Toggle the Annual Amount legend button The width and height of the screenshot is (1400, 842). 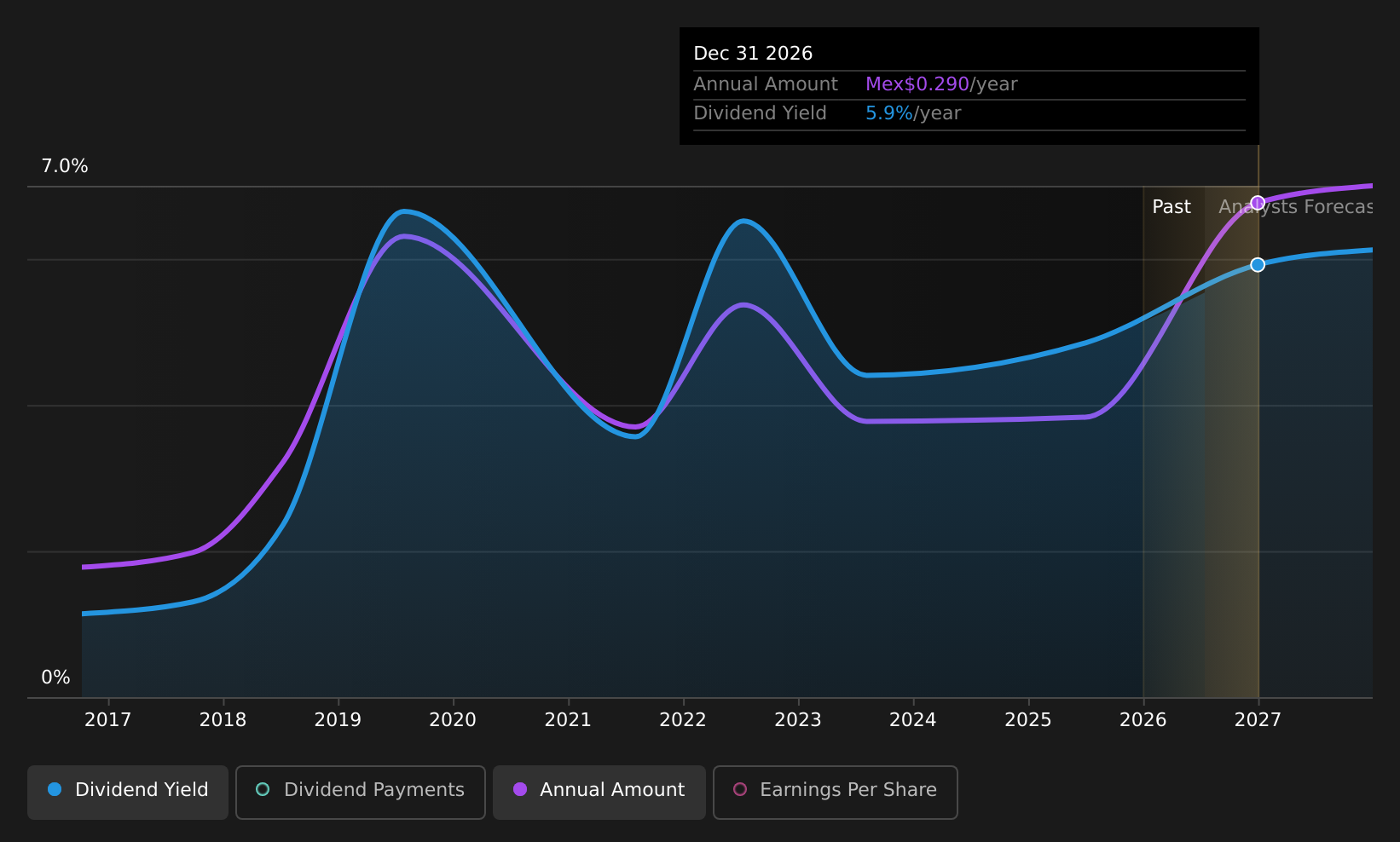click(599, 792)
